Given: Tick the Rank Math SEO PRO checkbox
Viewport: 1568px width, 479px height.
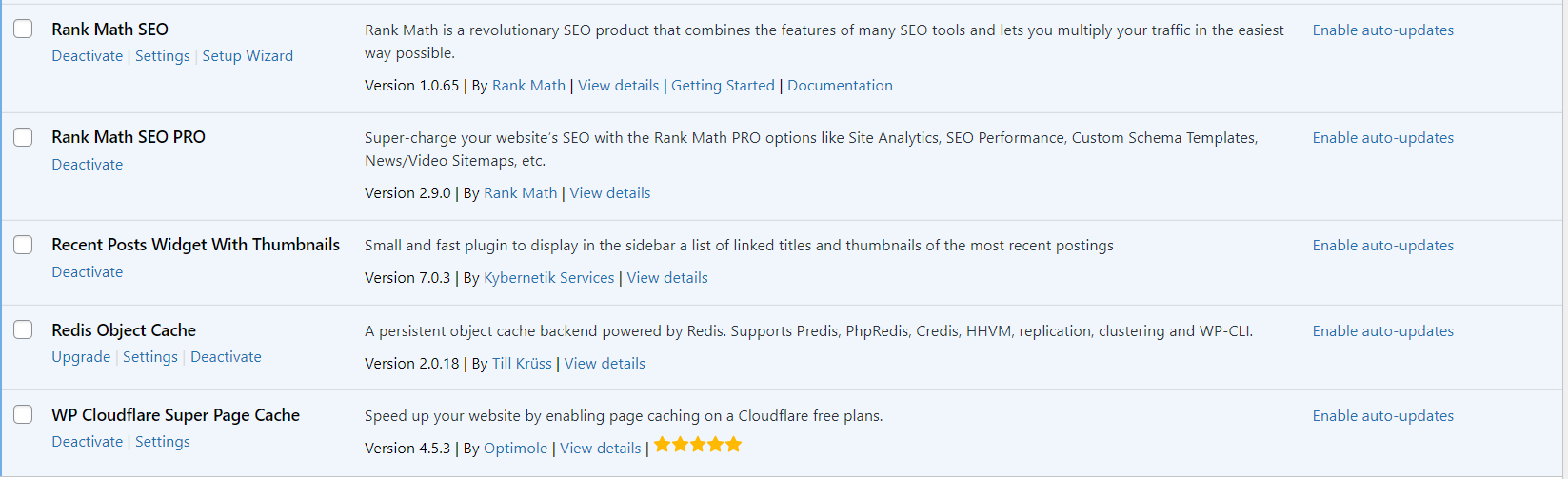Looking at the screenshot, I should (23, 136).
